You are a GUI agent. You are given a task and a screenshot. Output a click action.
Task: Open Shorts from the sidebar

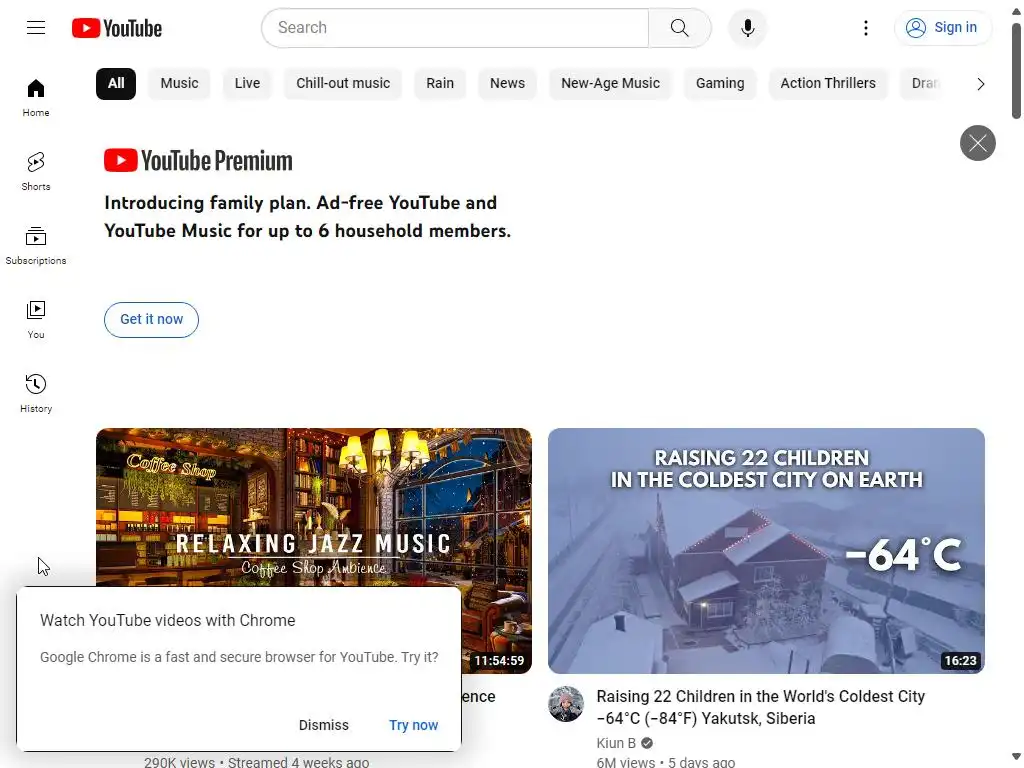click(x=36, y=172)
